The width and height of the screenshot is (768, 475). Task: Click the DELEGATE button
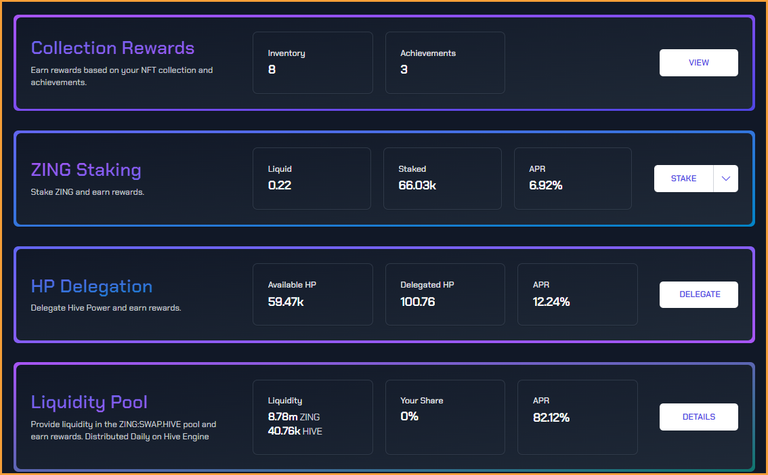698,294
